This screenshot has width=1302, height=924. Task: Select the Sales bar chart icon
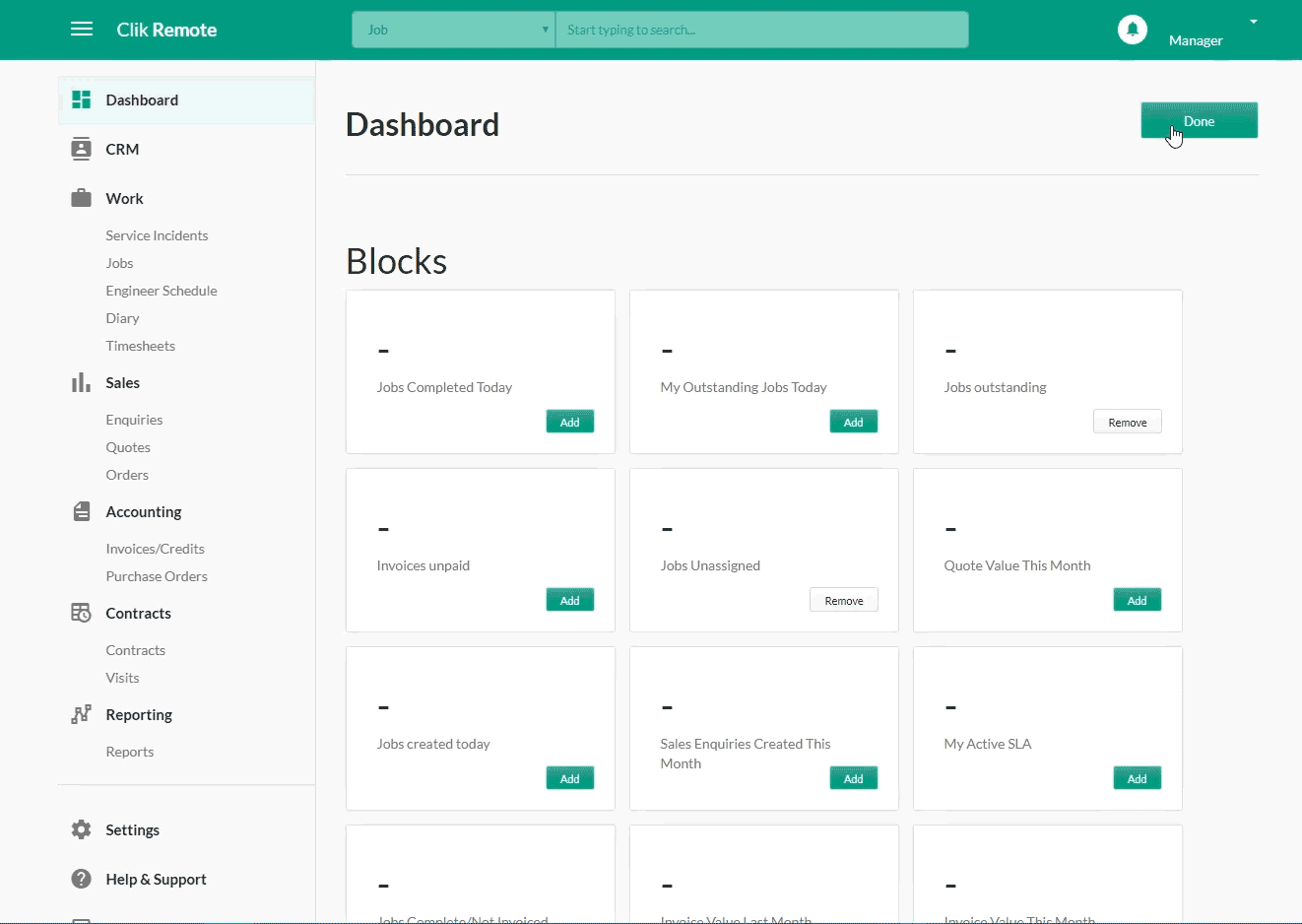coord(80,382)
